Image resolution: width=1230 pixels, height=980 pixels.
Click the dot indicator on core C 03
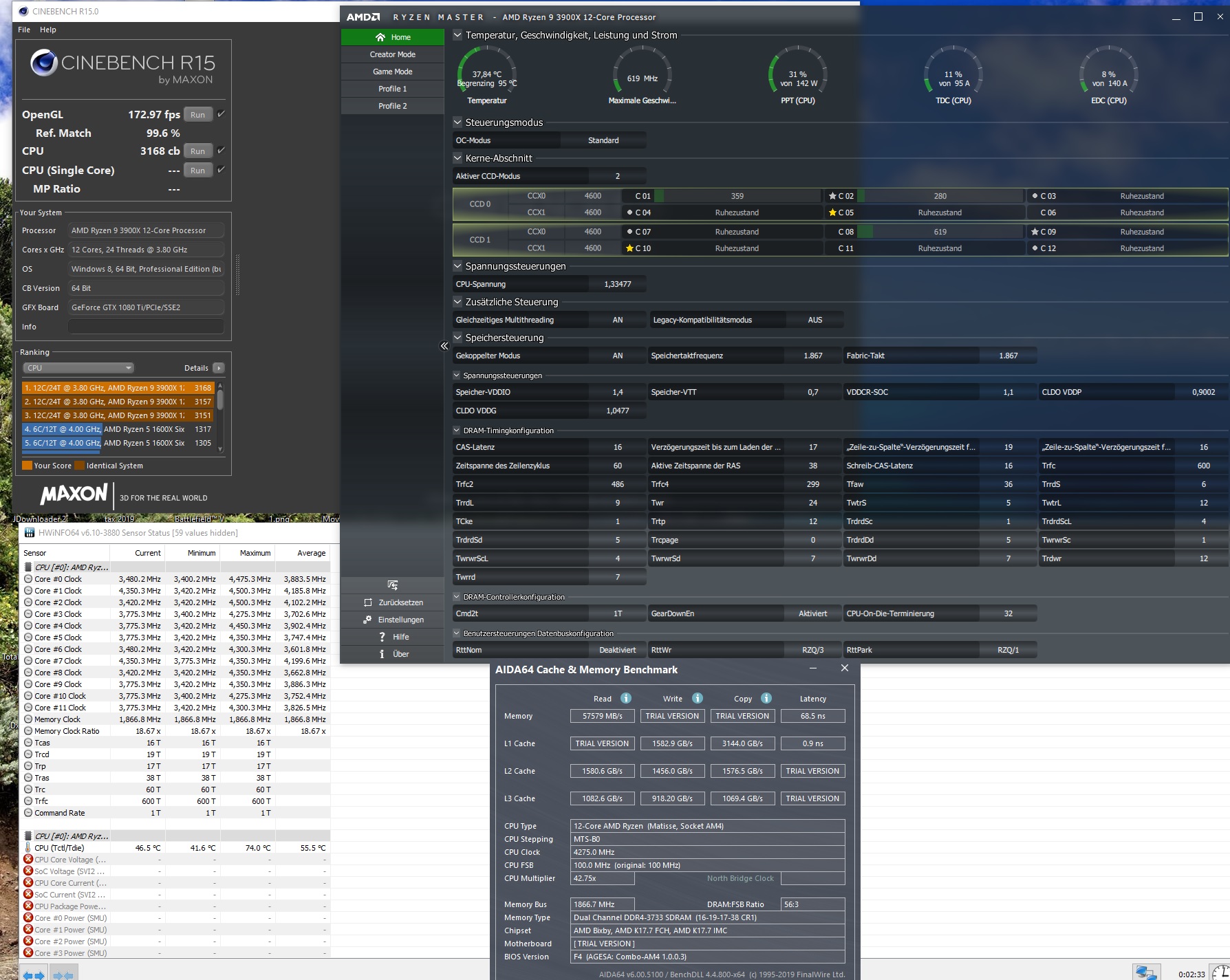tap(1035, 196)
